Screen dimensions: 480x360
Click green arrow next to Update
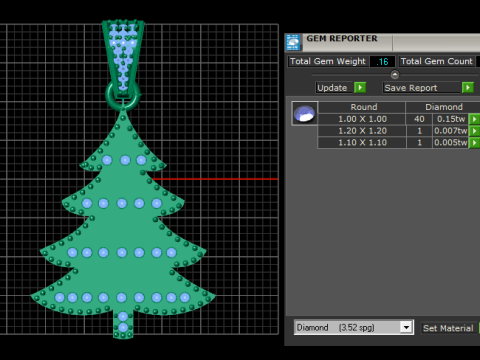[360, 88]
